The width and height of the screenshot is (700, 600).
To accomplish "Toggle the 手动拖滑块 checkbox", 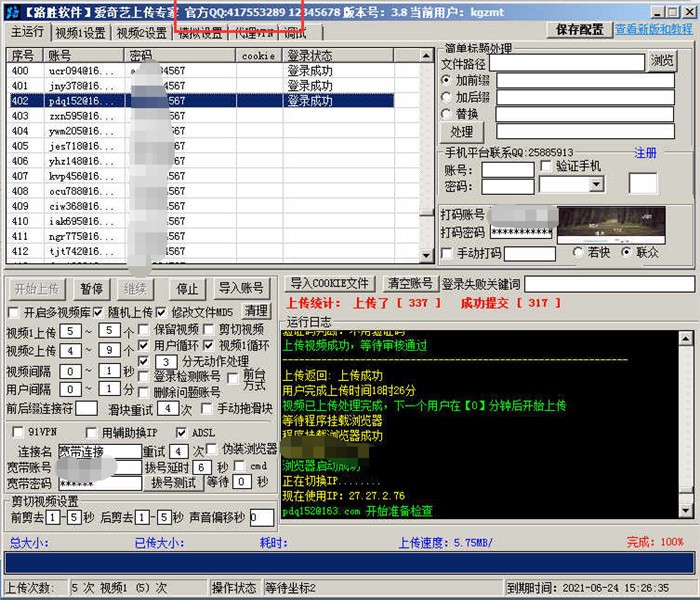I will pos(206,408).
